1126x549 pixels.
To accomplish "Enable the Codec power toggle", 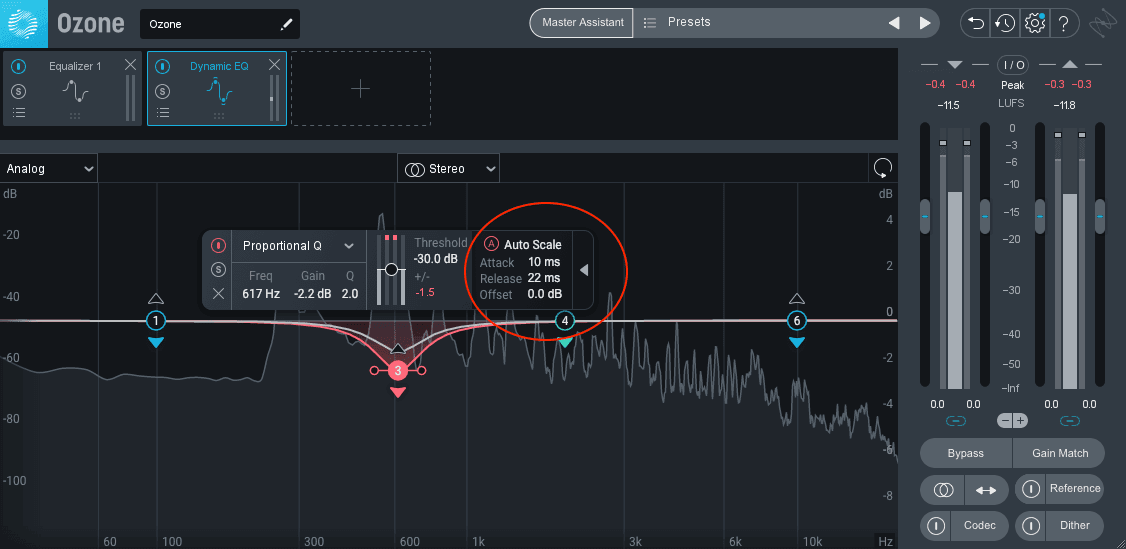I will coord(936,526).
